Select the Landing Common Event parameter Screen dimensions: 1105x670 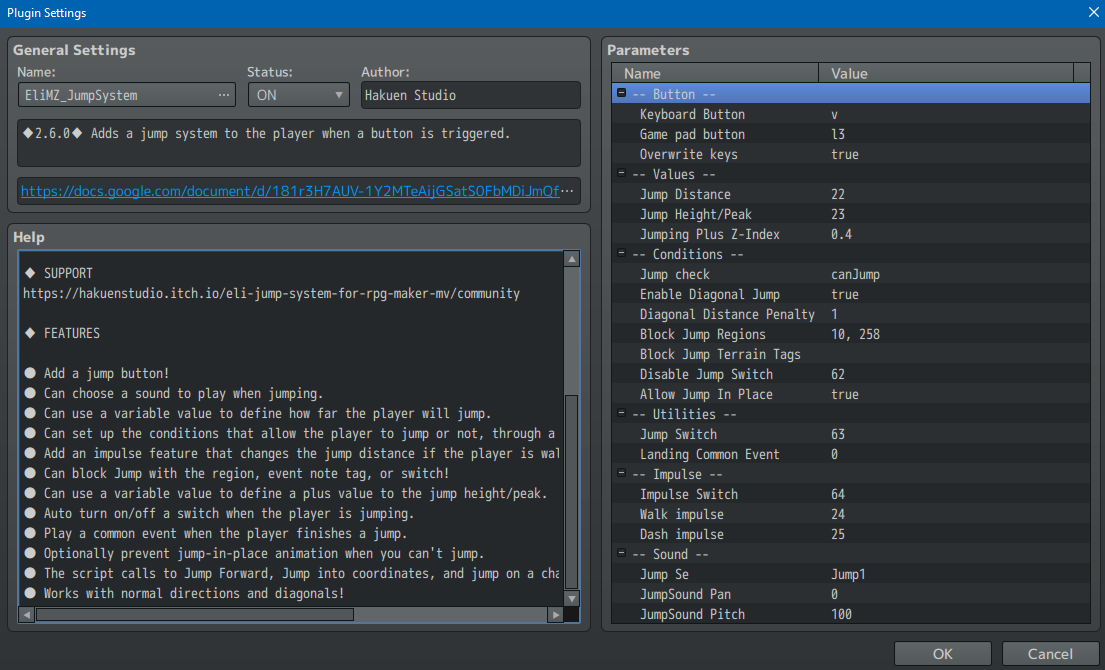[851, 454]
